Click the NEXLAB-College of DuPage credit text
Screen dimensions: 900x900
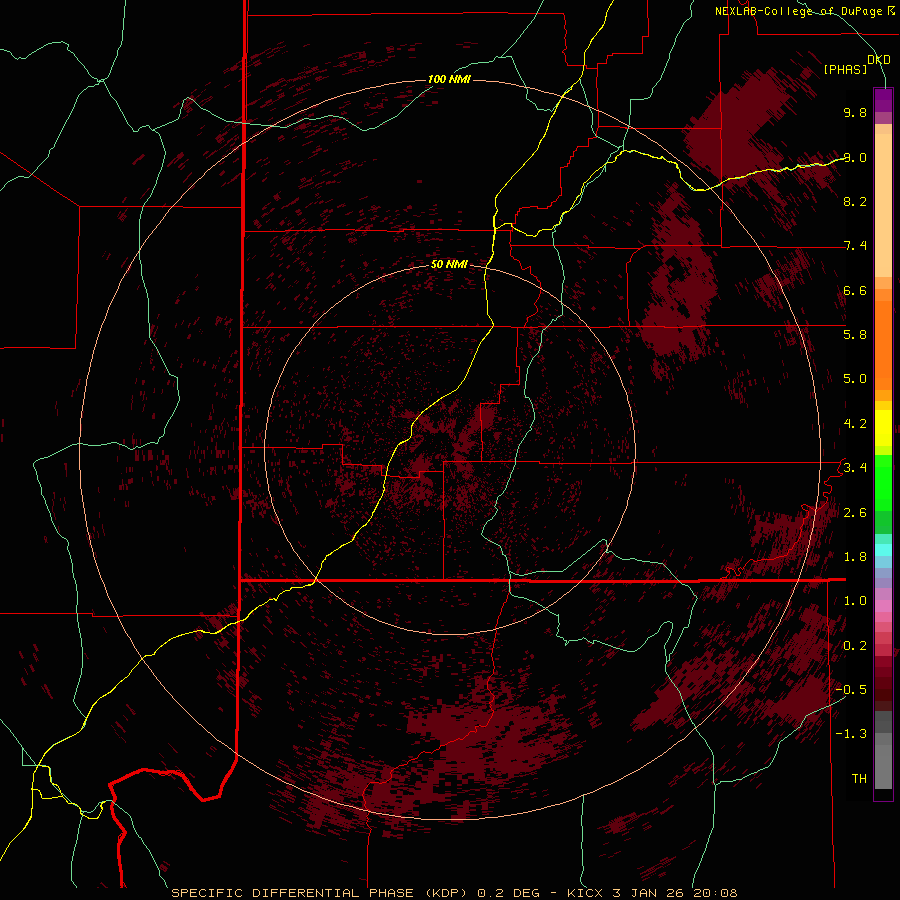click(798, 11)
